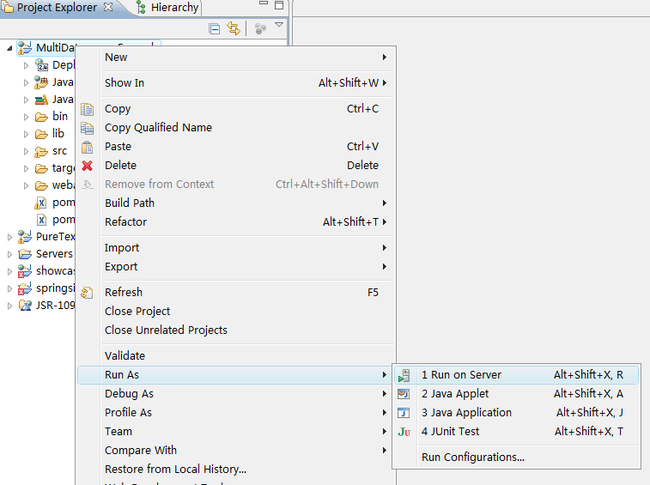Open the Project Explorer view menu arrow

tap(279, 25)
